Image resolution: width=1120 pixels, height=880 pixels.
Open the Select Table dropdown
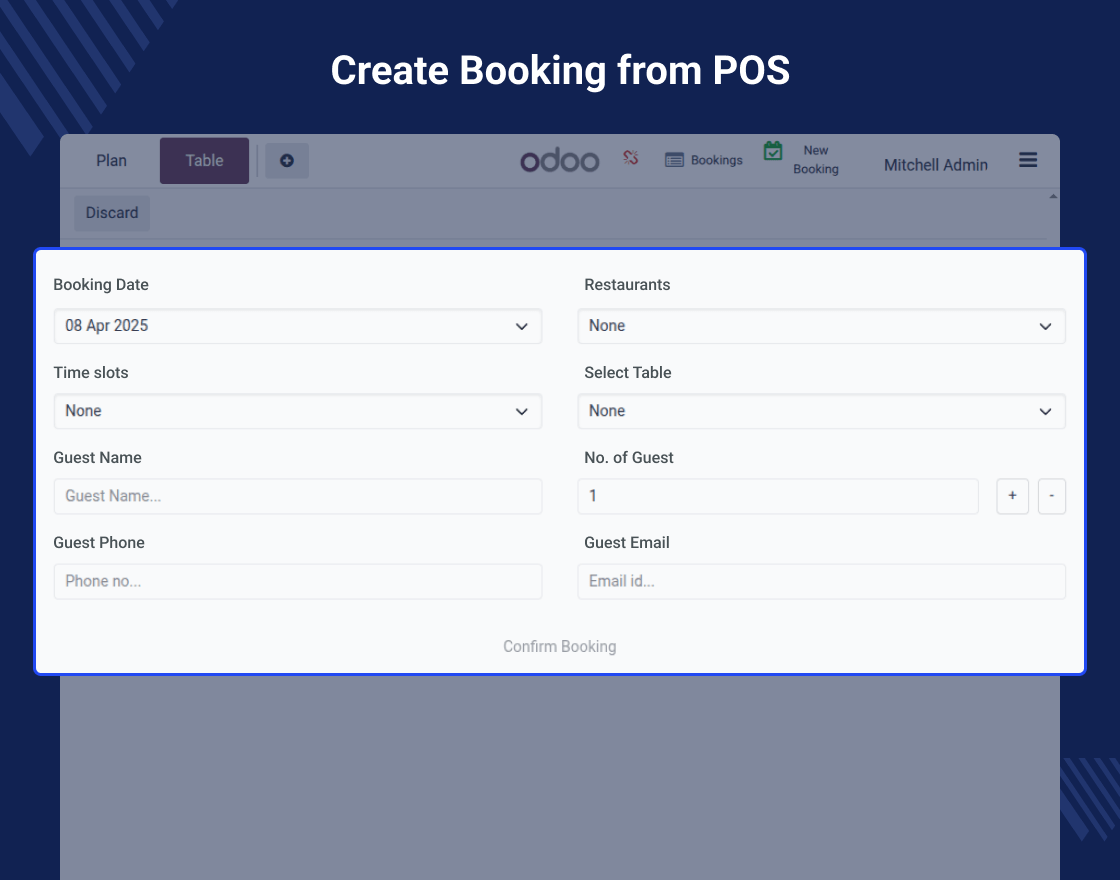tap(821, 411)
